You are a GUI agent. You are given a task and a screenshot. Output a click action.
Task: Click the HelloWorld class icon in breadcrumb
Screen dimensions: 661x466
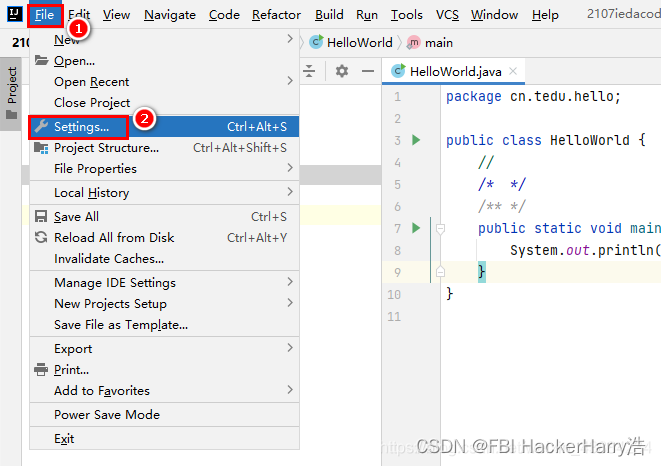click(316, 42)
